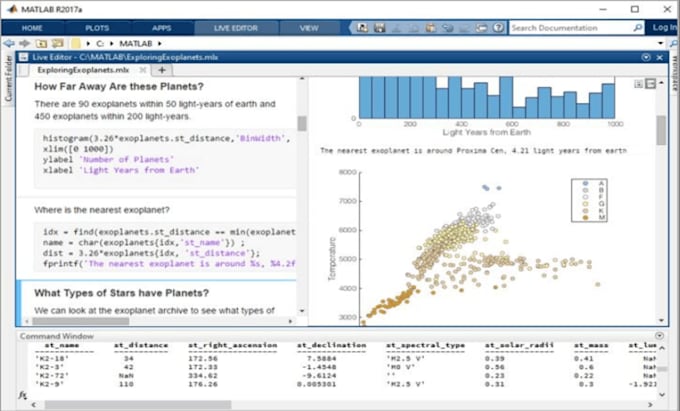Click code pane scrollbar down arrow
Screen dimensions: 680x411
(x=302, y=311)
